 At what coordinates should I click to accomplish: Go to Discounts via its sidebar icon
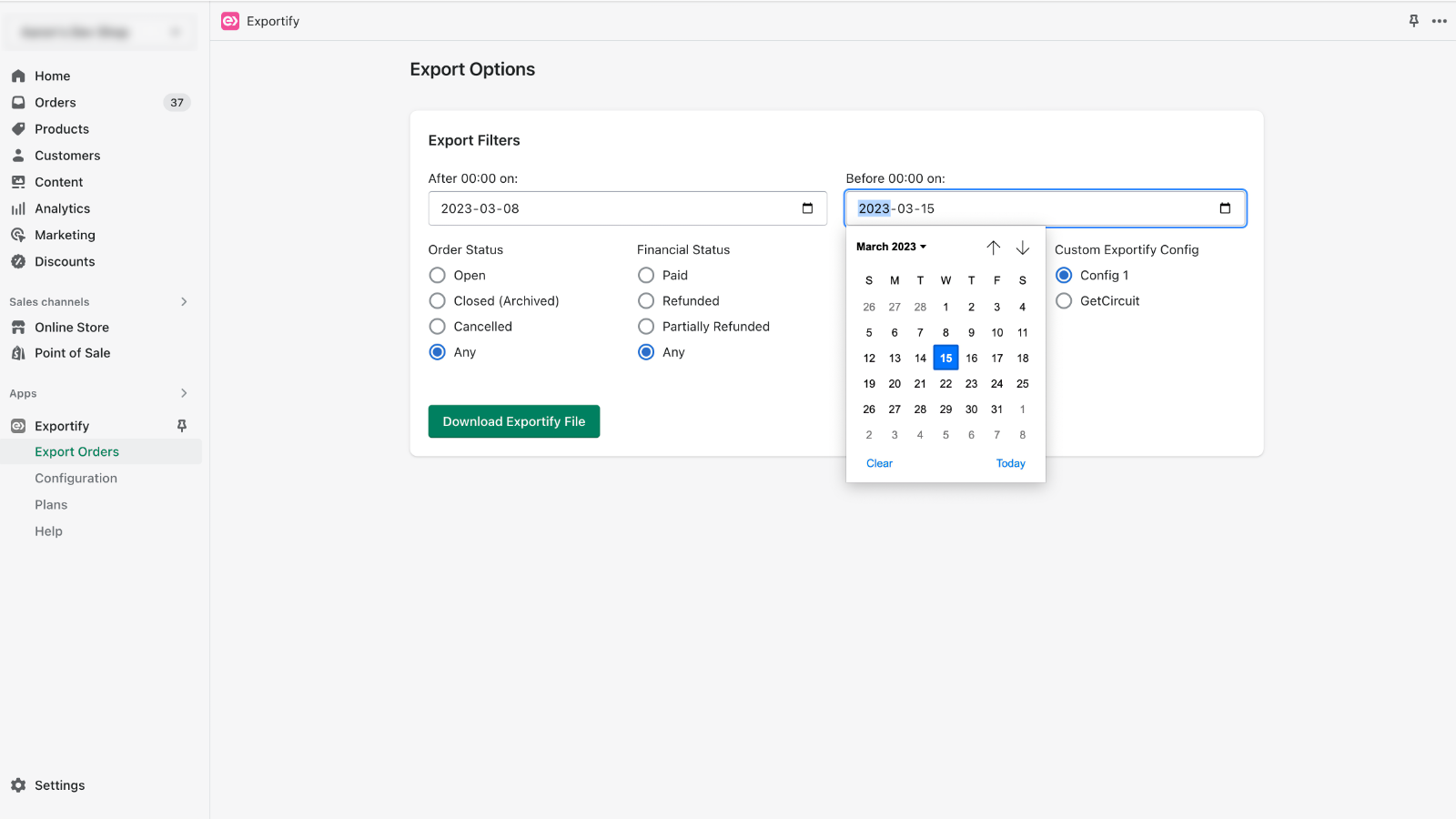[20, 261]
